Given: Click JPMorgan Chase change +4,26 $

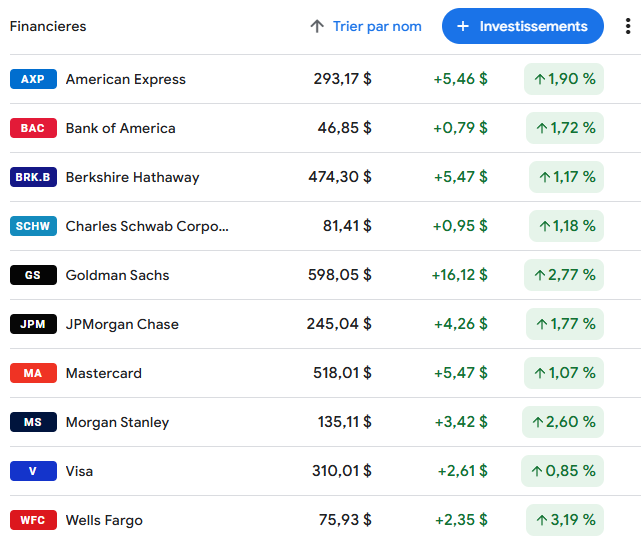Looking at the screenshot, I should [461, 324].
